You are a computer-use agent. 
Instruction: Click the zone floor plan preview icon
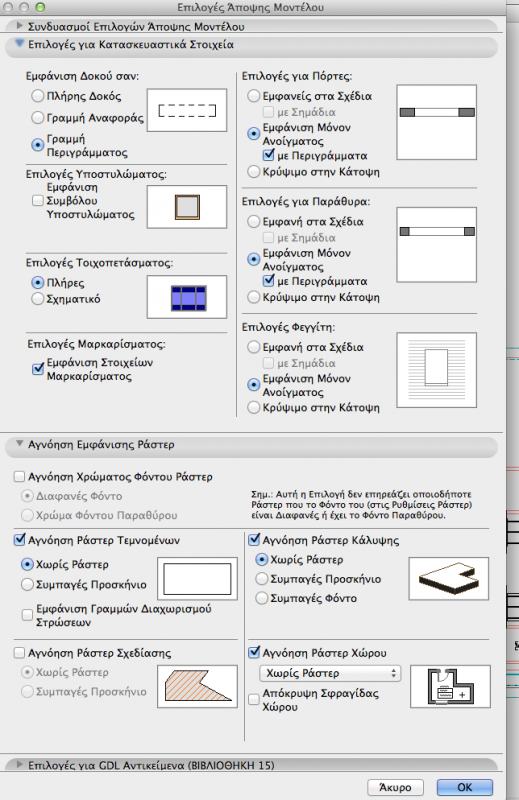451,686
